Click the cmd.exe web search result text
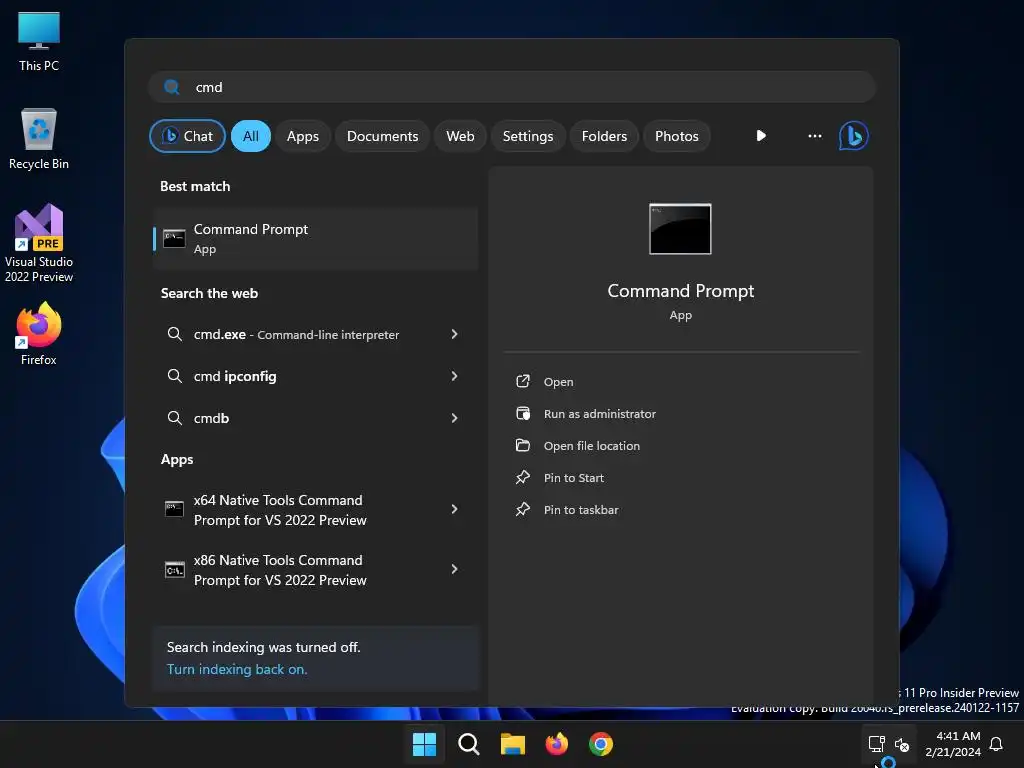Viewport: 1024px width, 768px height. [296, 334]
